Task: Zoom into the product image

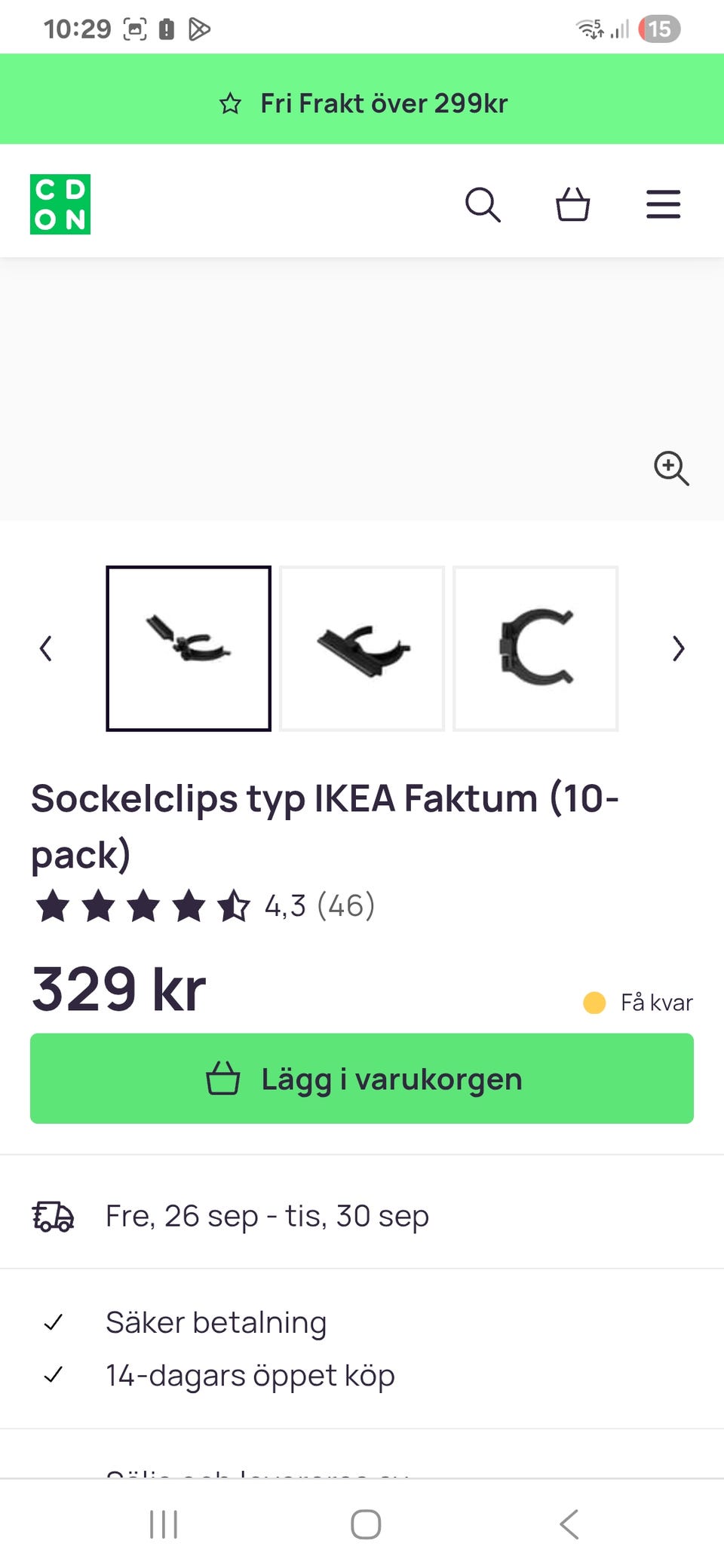Action: (671, 468)
